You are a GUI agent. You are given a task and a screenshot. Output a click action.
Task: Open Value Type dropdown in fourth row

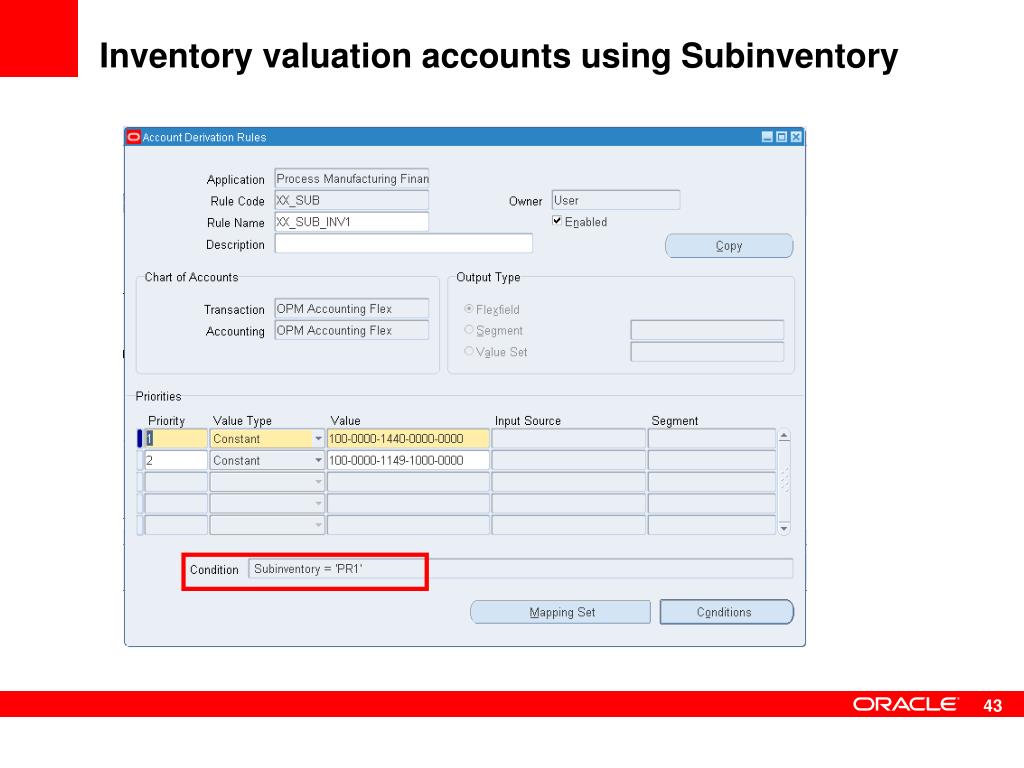click(x=318, y=504)
